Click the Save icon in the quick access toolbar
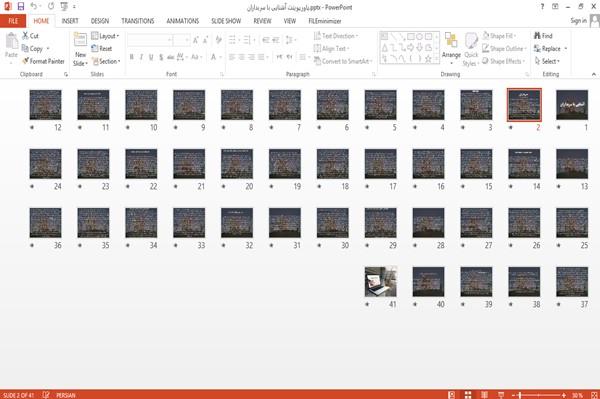Image resolution: width=600 pixels, height=399 pixels. 21,7
